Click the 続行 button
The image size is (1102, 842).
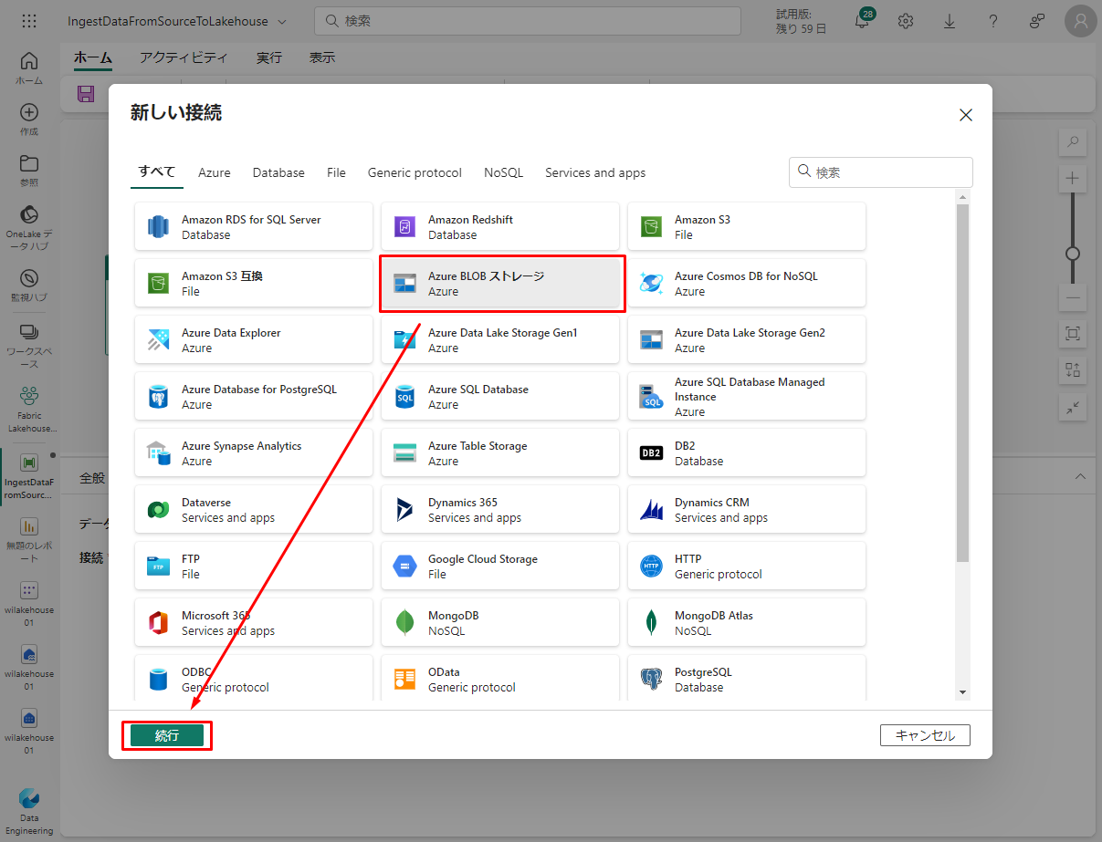[167, 736]
